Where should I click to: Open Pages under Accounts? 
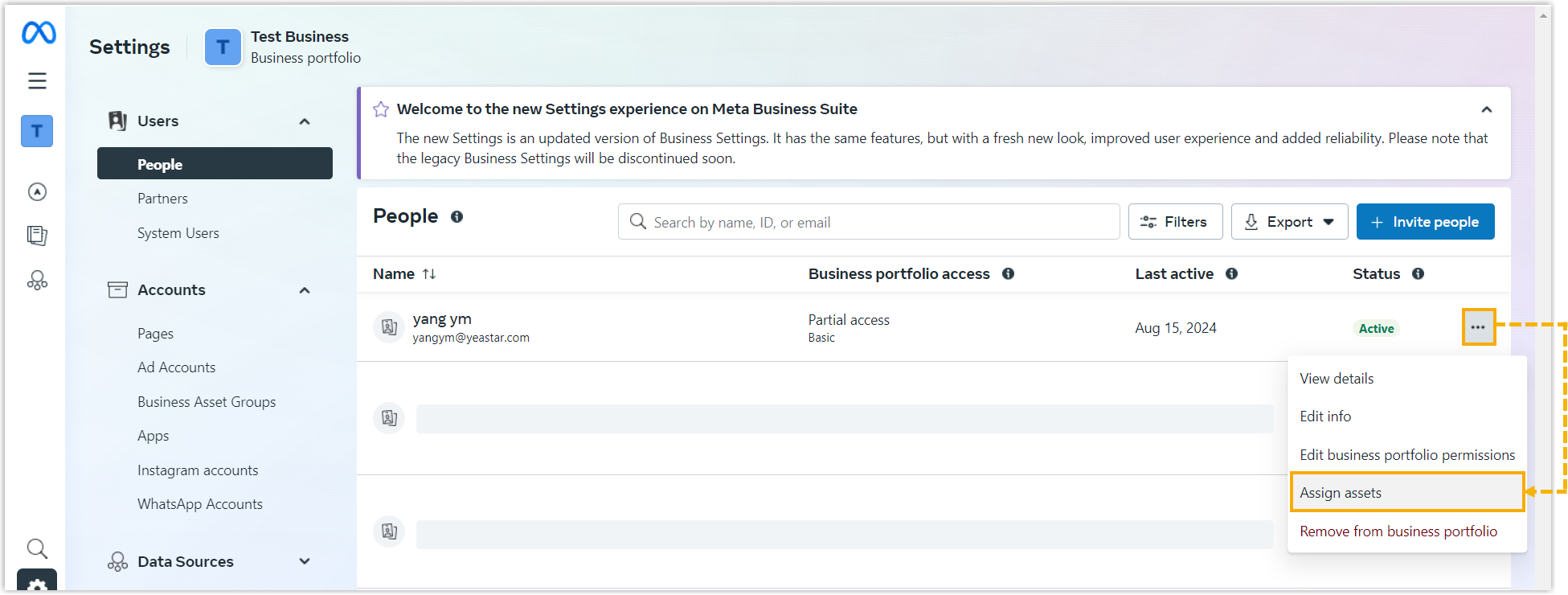pyautogui.click(x=155, y=334)
